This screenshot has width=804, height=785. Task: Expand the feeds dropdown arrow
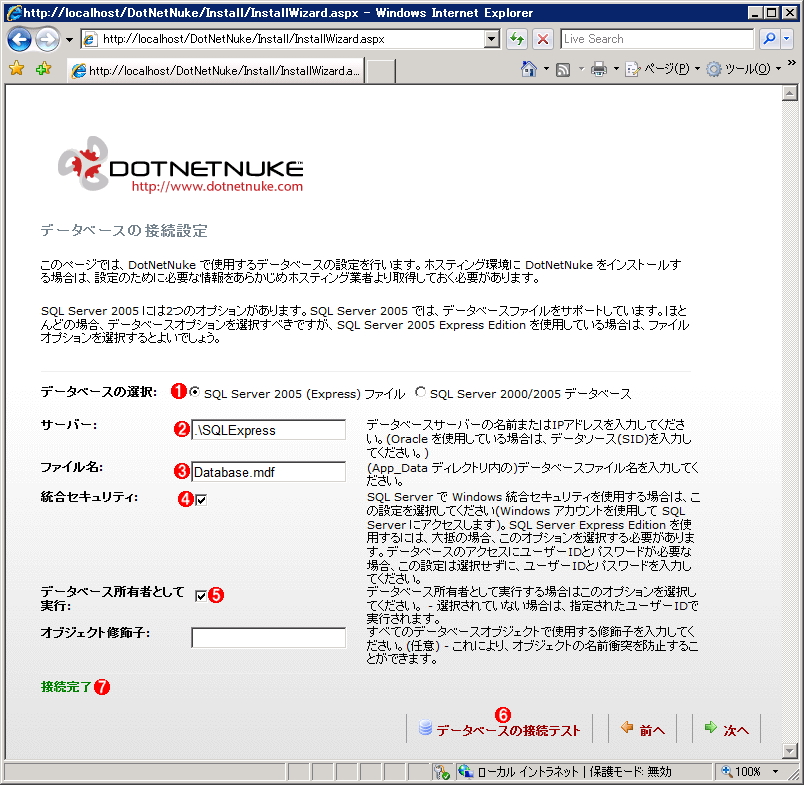tap(581, 69)
